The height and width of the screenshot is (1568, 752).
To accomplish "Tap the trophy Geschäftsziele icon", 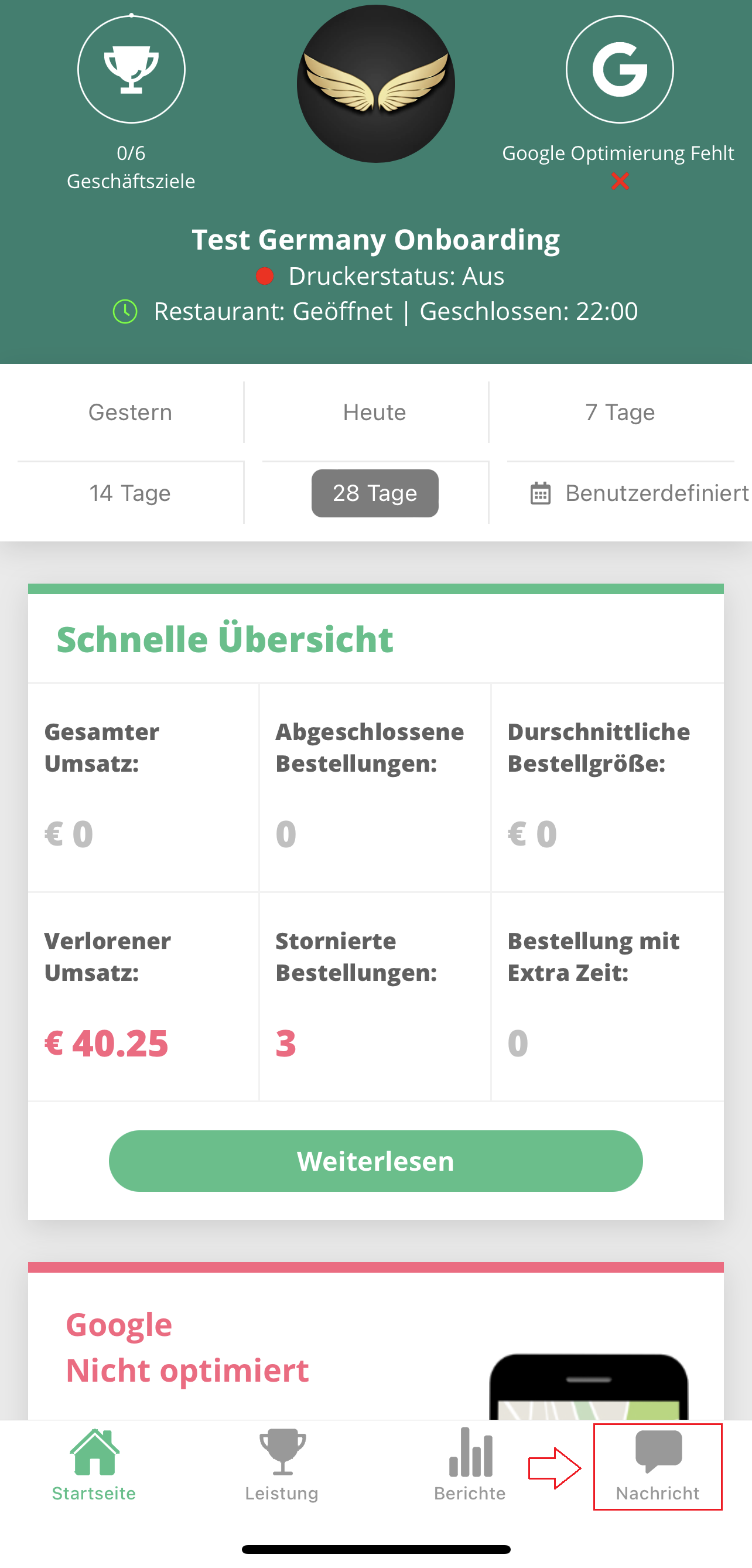I will tap(131, 69).
